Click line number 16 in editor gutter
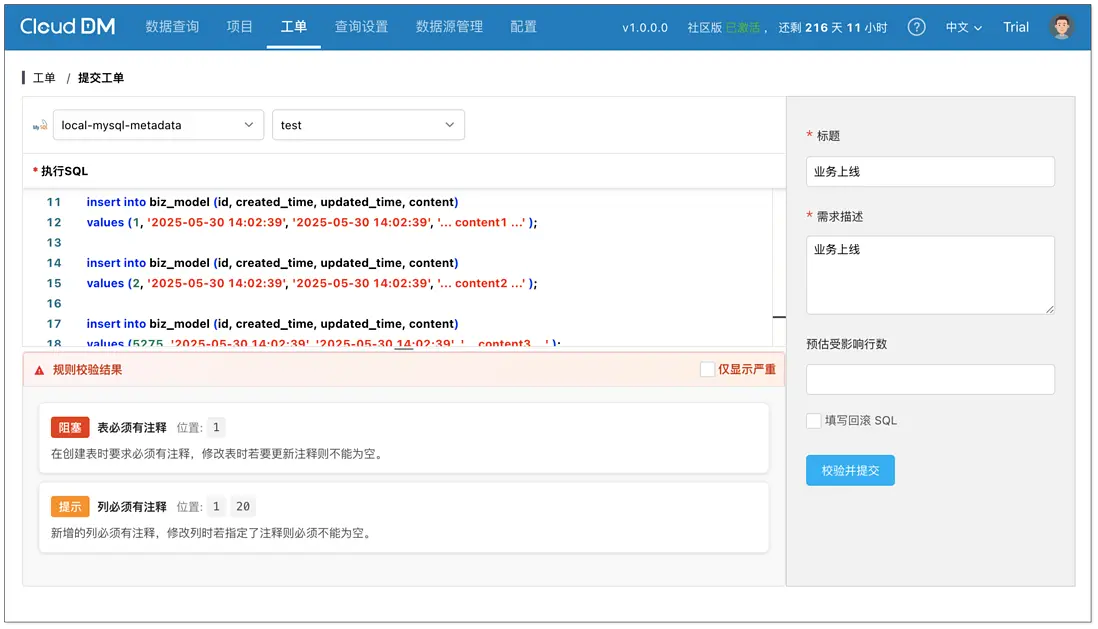Image resolution: width=1098 pixels, height=629 pixels. point(54,303)
